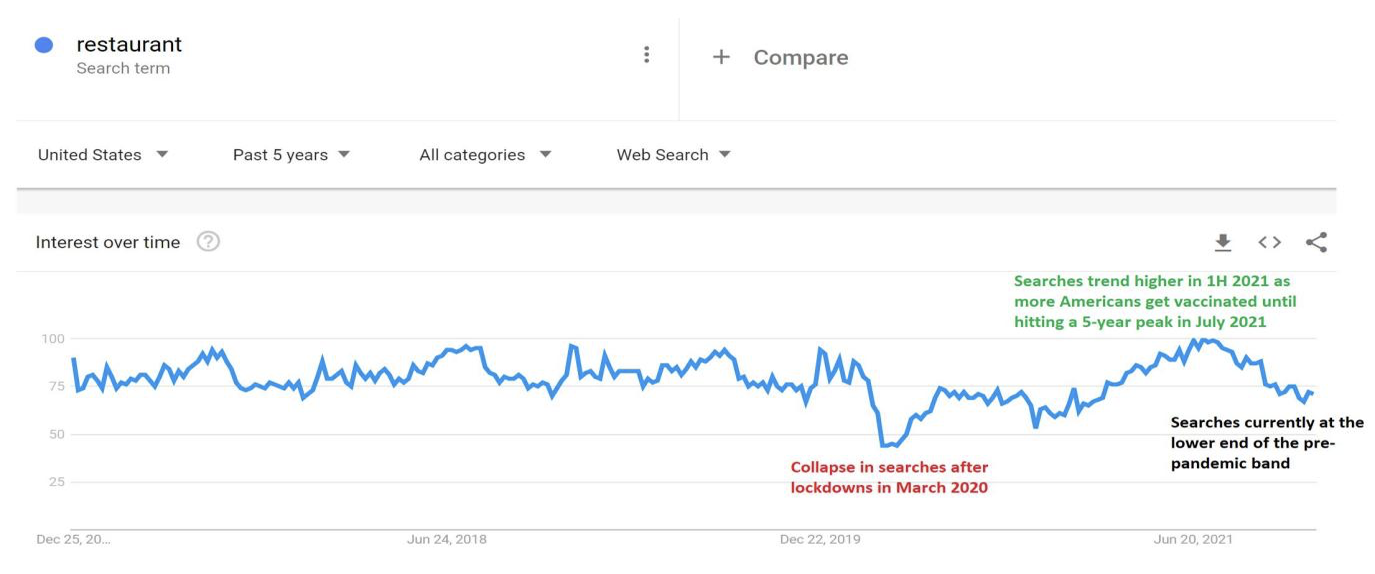Open the Web Search type dropdown

click(x=673, y=155)
